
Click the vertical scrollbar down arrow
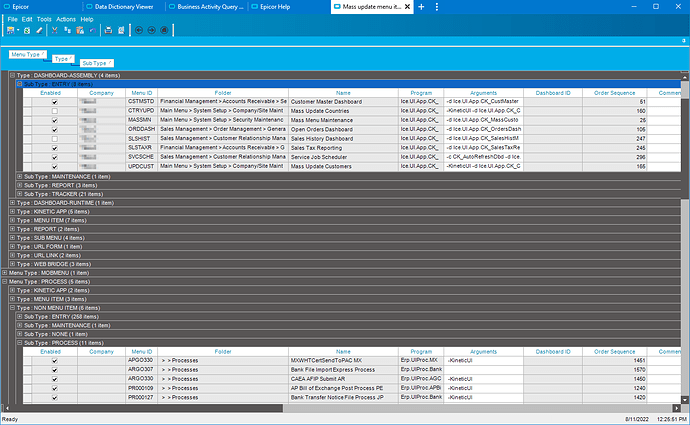point(685,400)
